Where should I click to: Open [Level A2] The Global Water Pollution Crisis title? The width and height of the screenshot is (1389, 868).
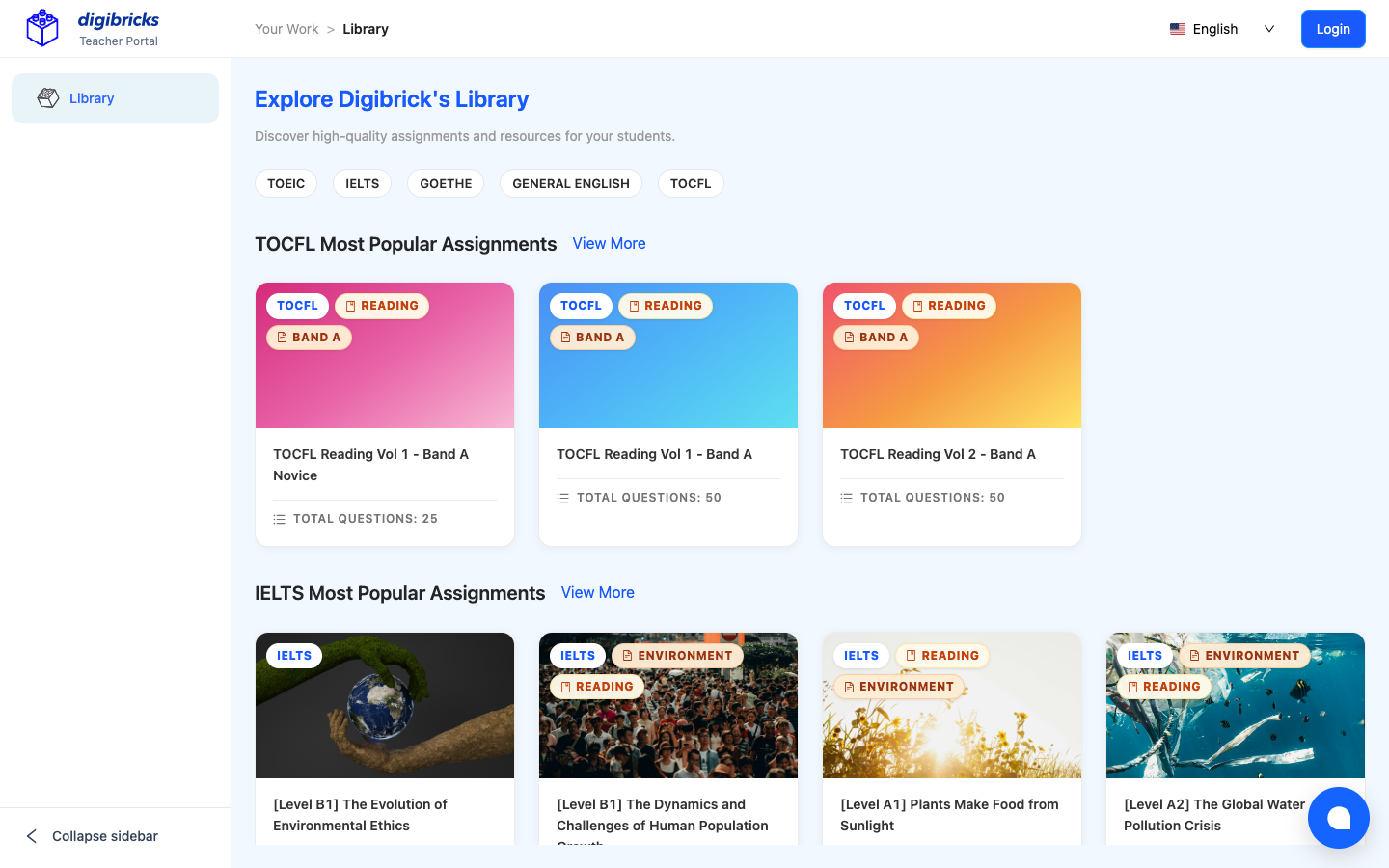coord(1214,815)
